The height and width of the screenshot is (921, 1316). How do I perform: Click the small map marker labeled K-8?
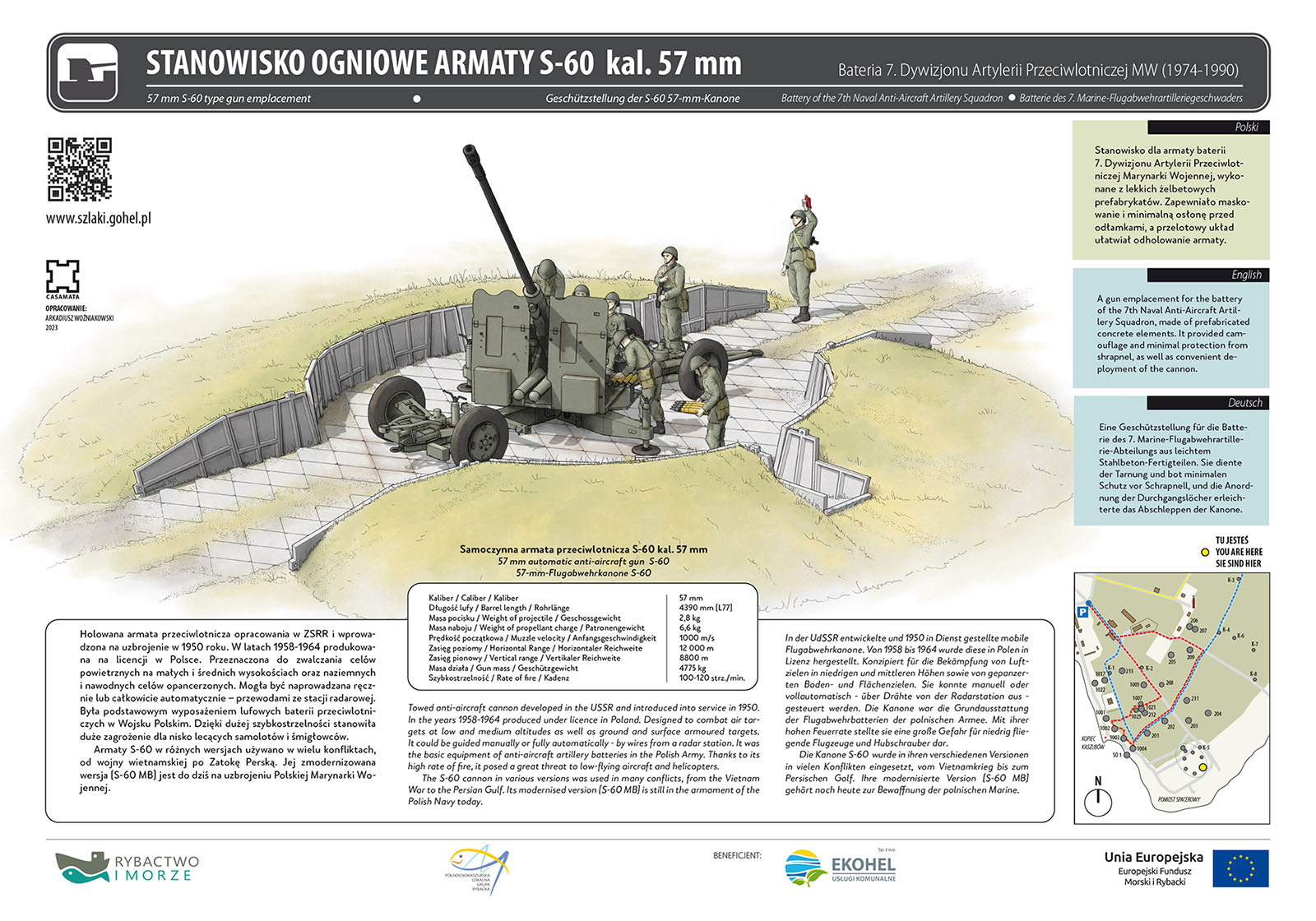click(1255, 679)
